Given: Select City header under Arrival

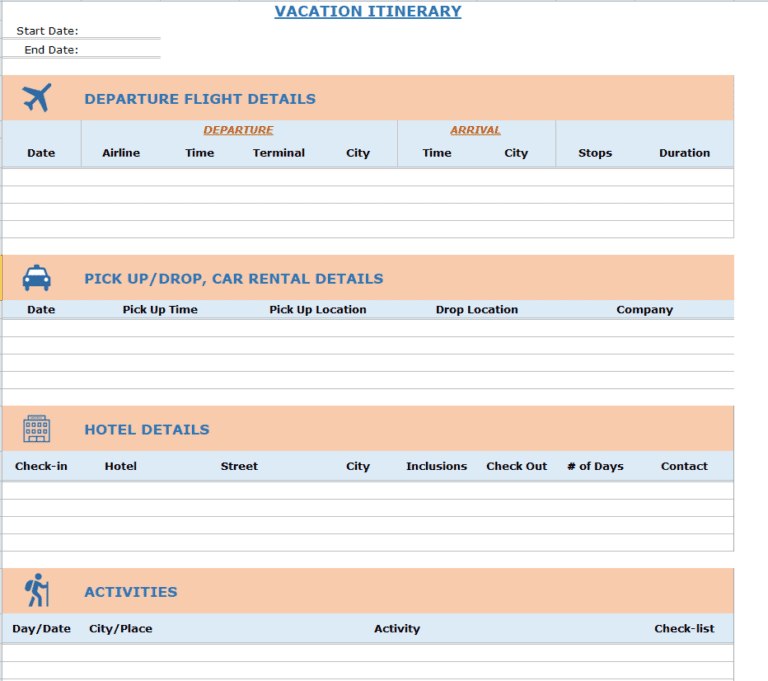Looking at the screenshot, I should click(x=516, y=153).
